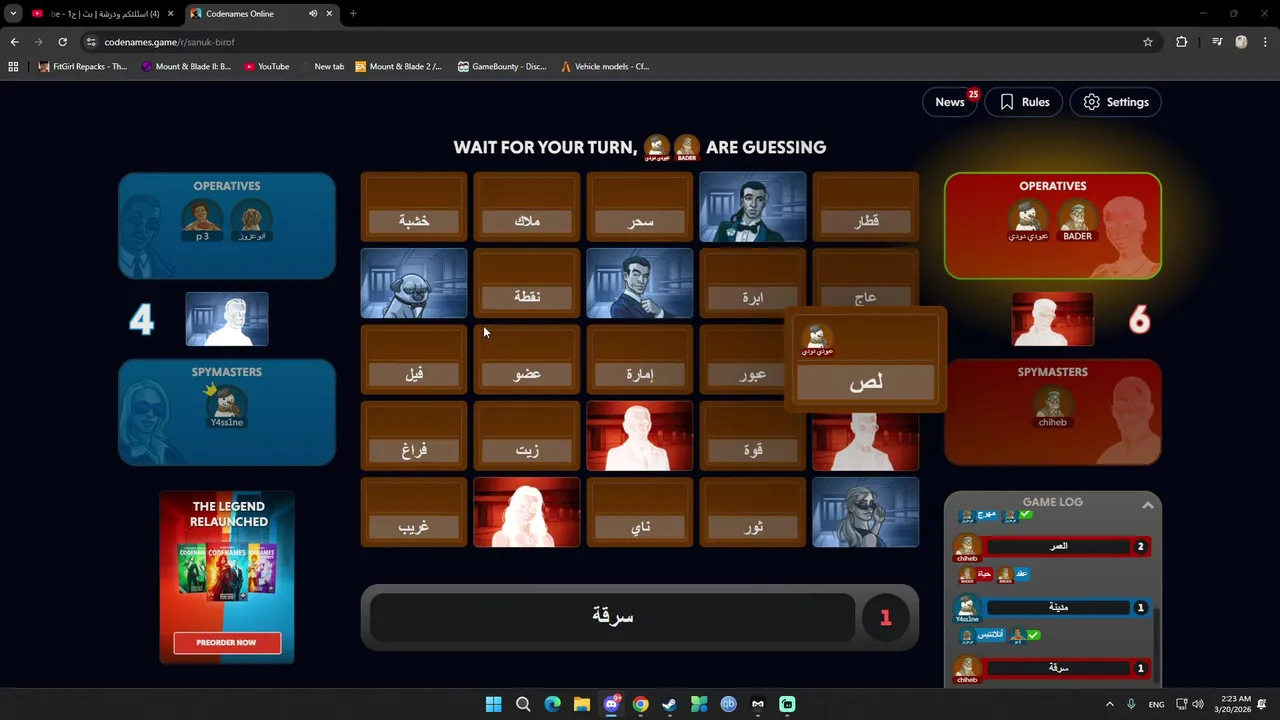Click the highlighted لص card

point(866,361)
